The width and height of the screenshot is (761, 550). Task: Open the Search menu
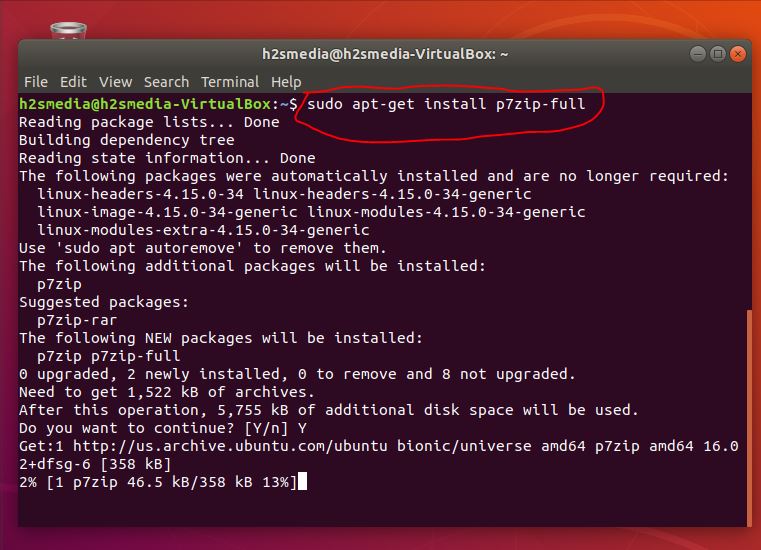tap(166, 82)
